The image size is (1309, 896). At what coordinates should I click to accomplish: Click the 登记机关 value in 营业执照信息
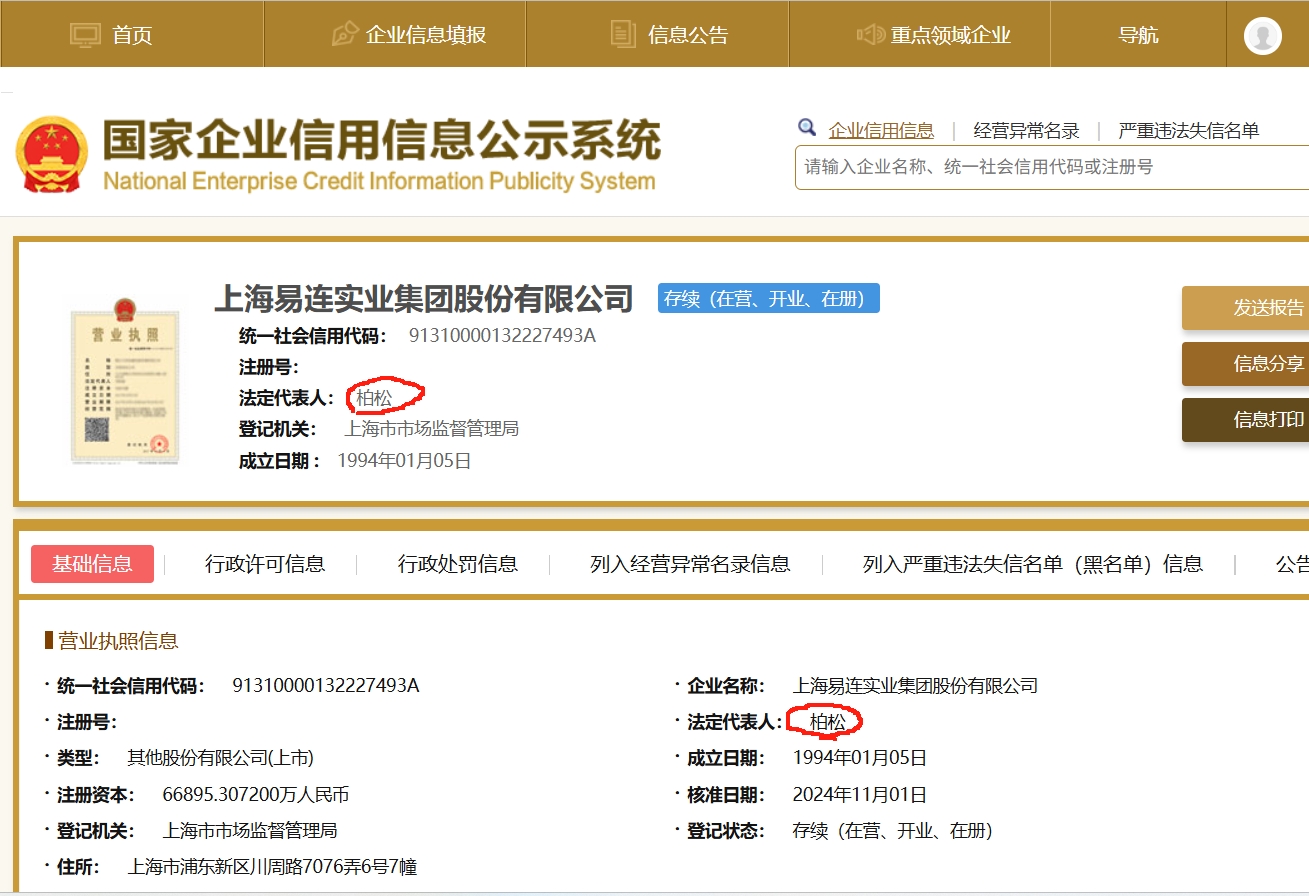250,831
